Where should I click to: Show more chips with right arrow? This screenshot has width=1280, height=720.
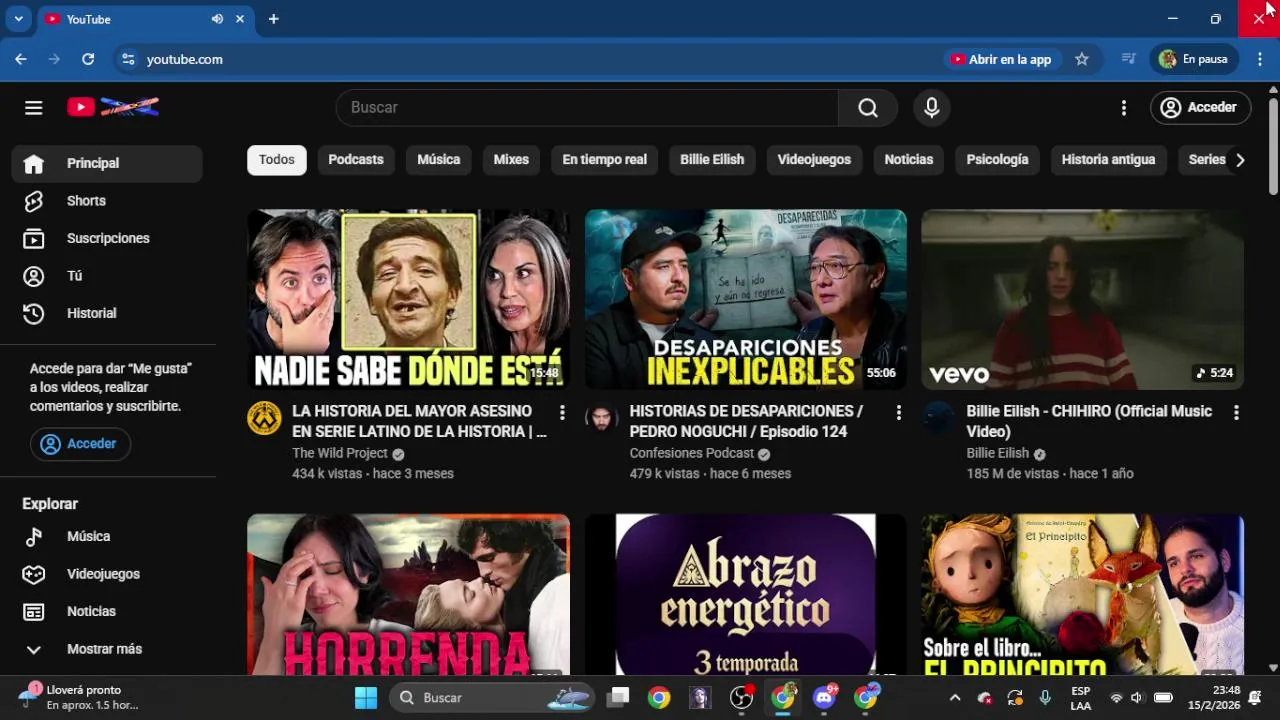[x=1240, y=160]
